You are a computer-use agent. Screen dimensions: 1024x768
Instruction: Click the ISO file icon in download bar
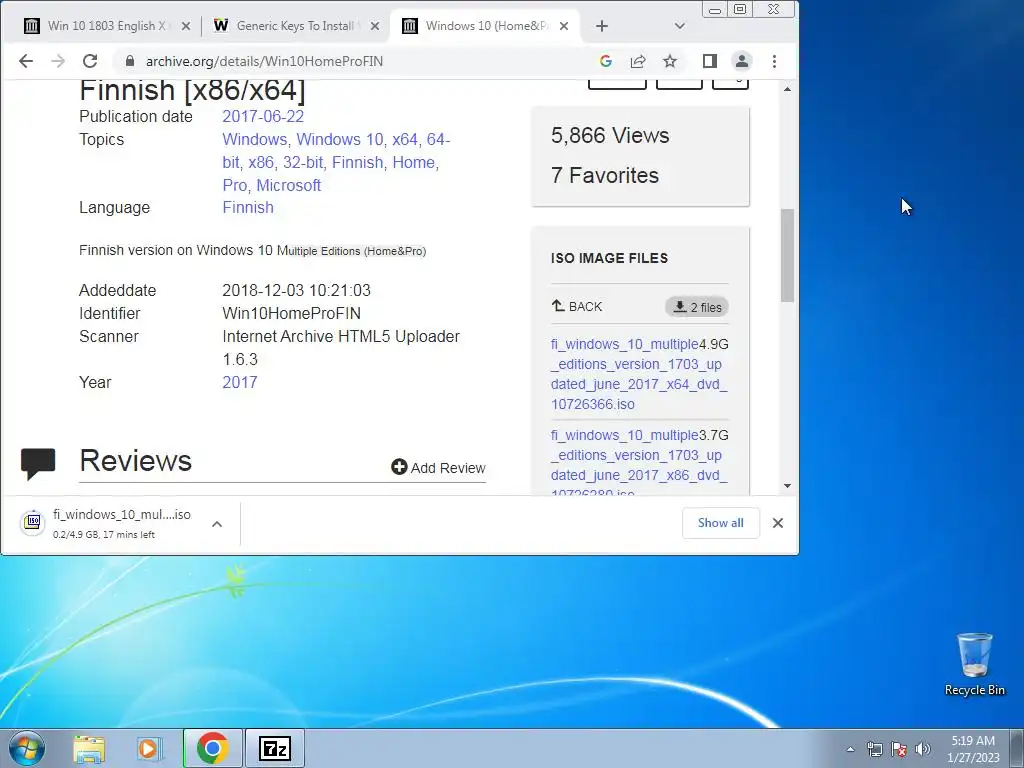33,522
